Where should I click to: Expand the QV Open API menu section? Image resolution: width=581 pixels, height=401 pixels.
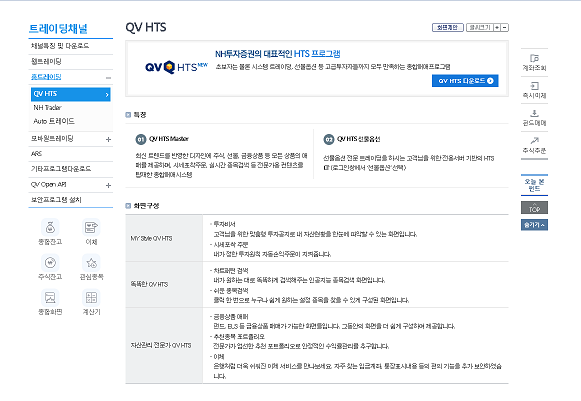click(108, 185)
